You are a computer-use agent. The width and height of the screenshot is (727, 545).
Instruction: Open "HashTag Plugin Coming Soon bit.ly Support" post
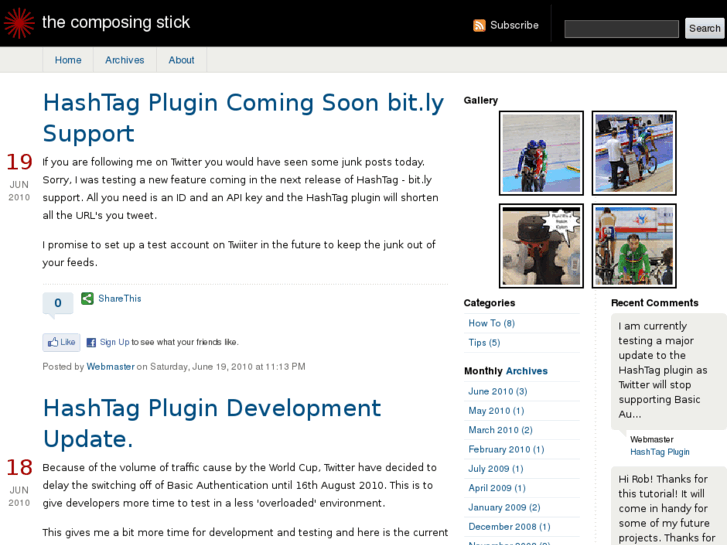[x=243, y=118]
